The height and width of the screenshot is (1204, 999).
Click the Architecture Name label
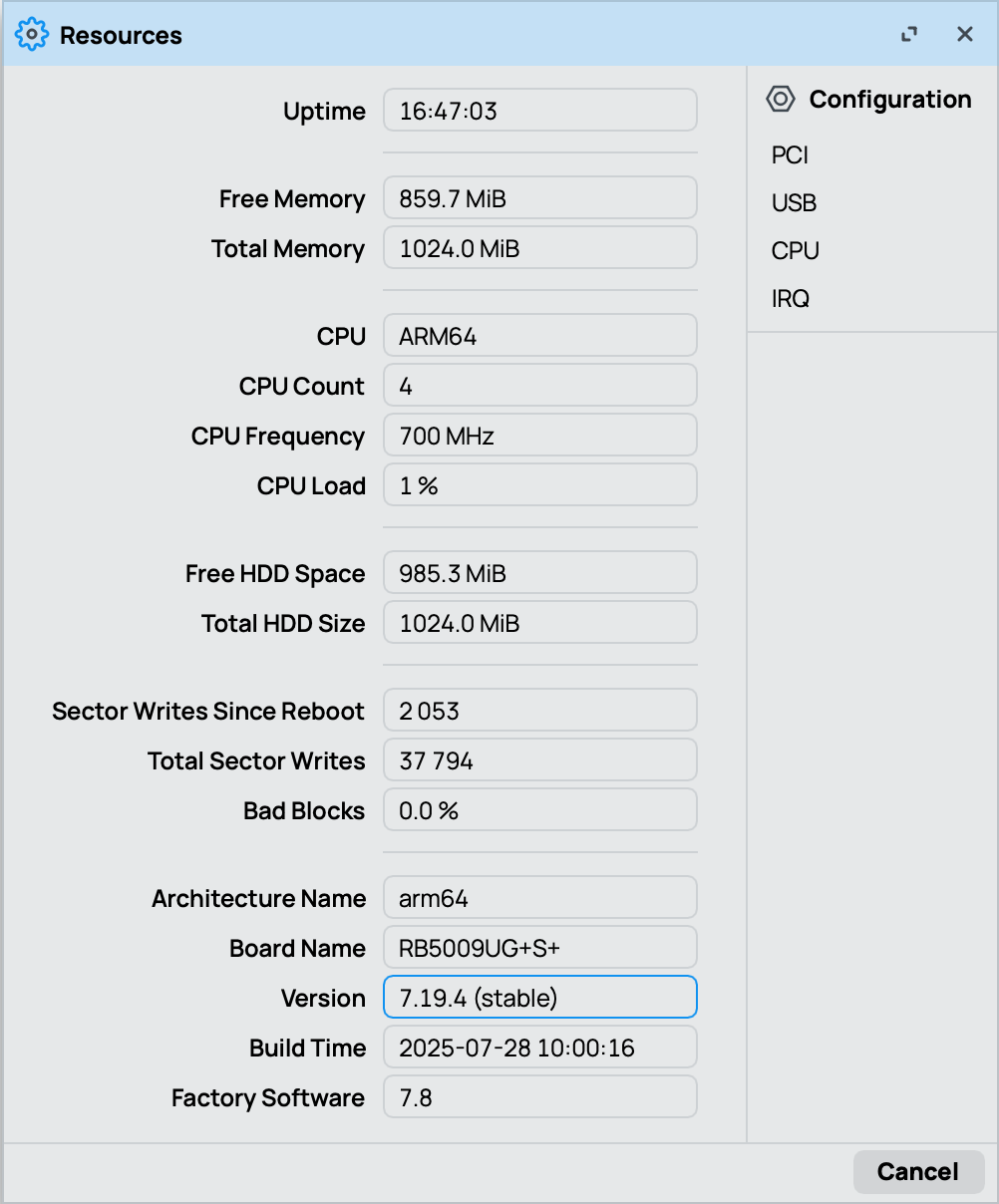[259, 898]
